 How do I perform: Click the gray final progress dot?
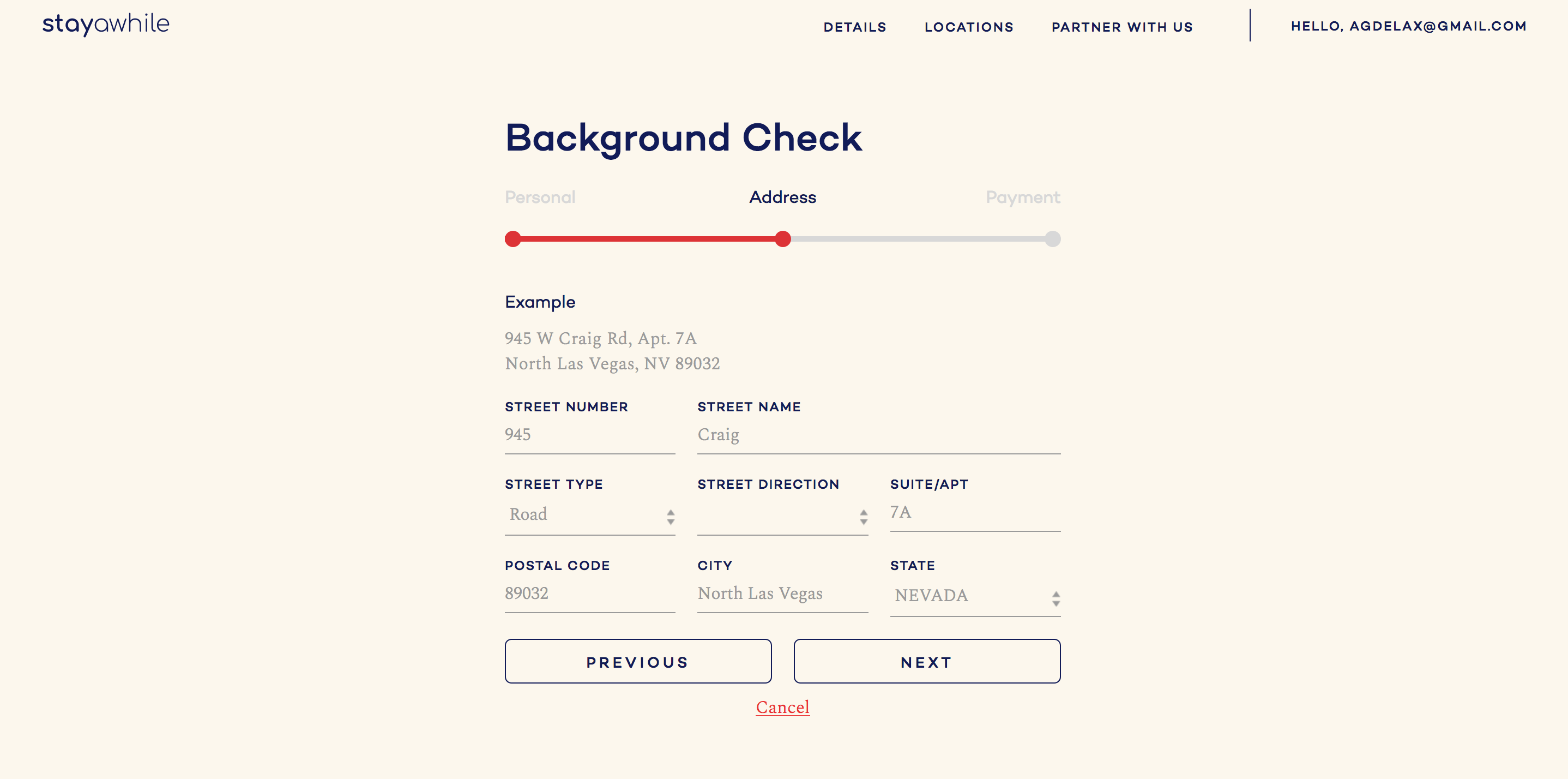coord(1052,239)
